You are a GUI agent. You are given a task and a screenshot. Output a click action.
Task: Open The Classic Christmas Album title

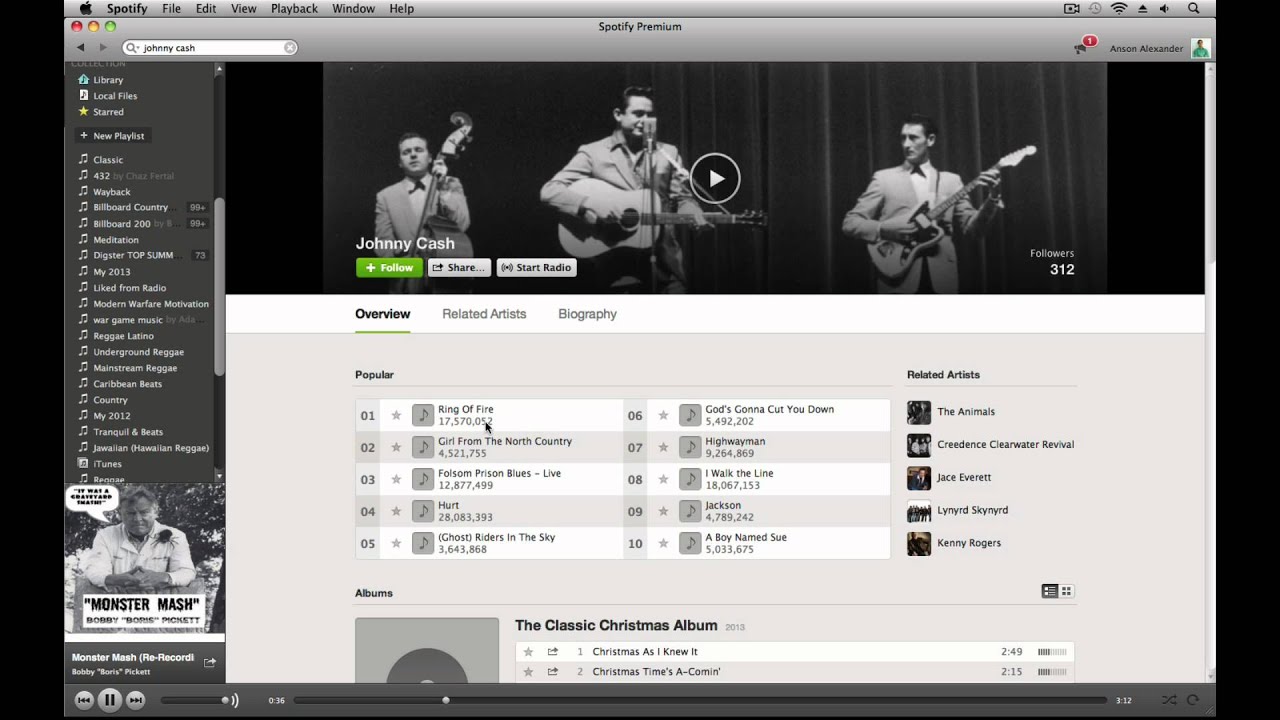(x=616, y=625)
